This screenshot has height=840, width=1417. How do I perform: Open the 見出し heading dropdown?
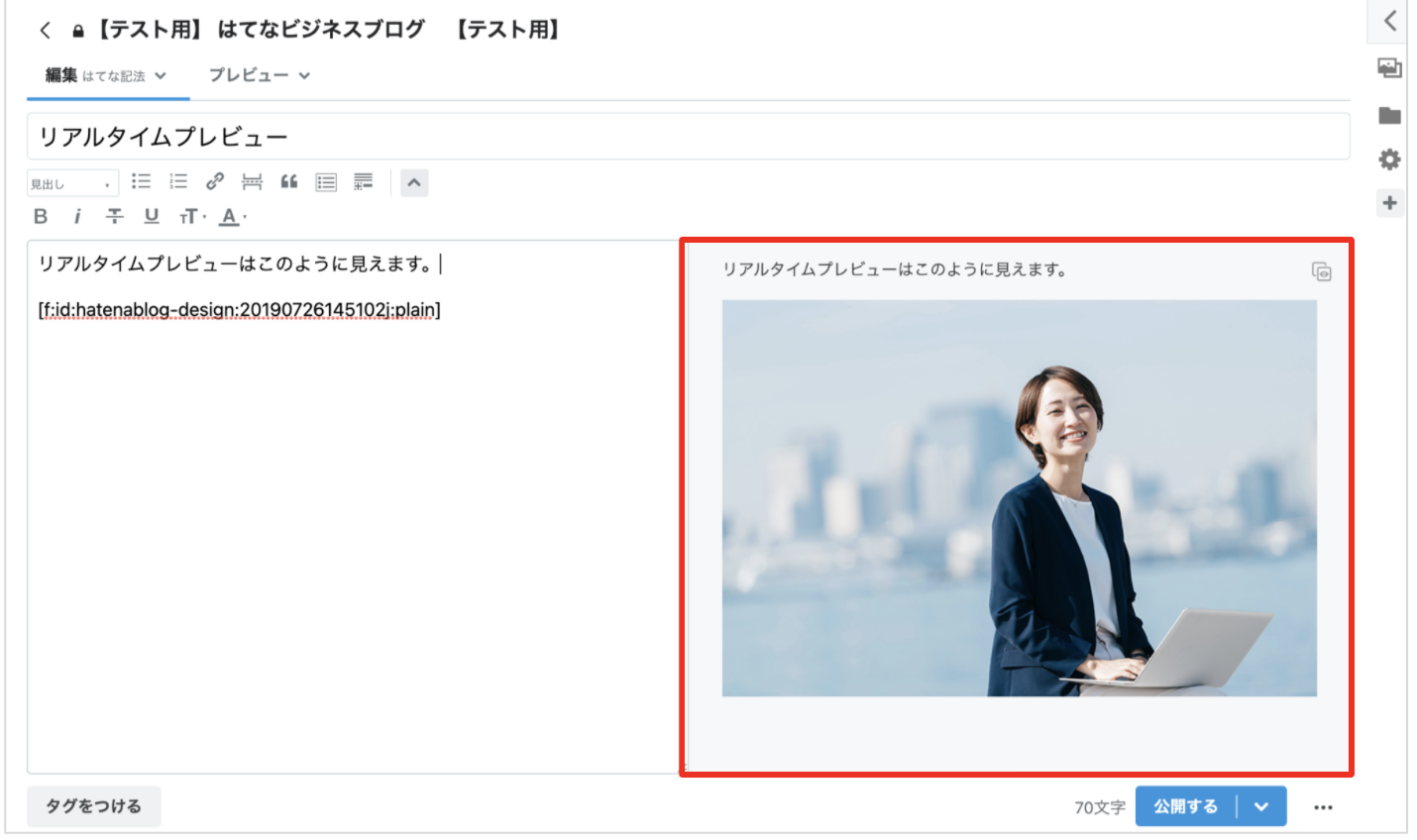point(71,183)
